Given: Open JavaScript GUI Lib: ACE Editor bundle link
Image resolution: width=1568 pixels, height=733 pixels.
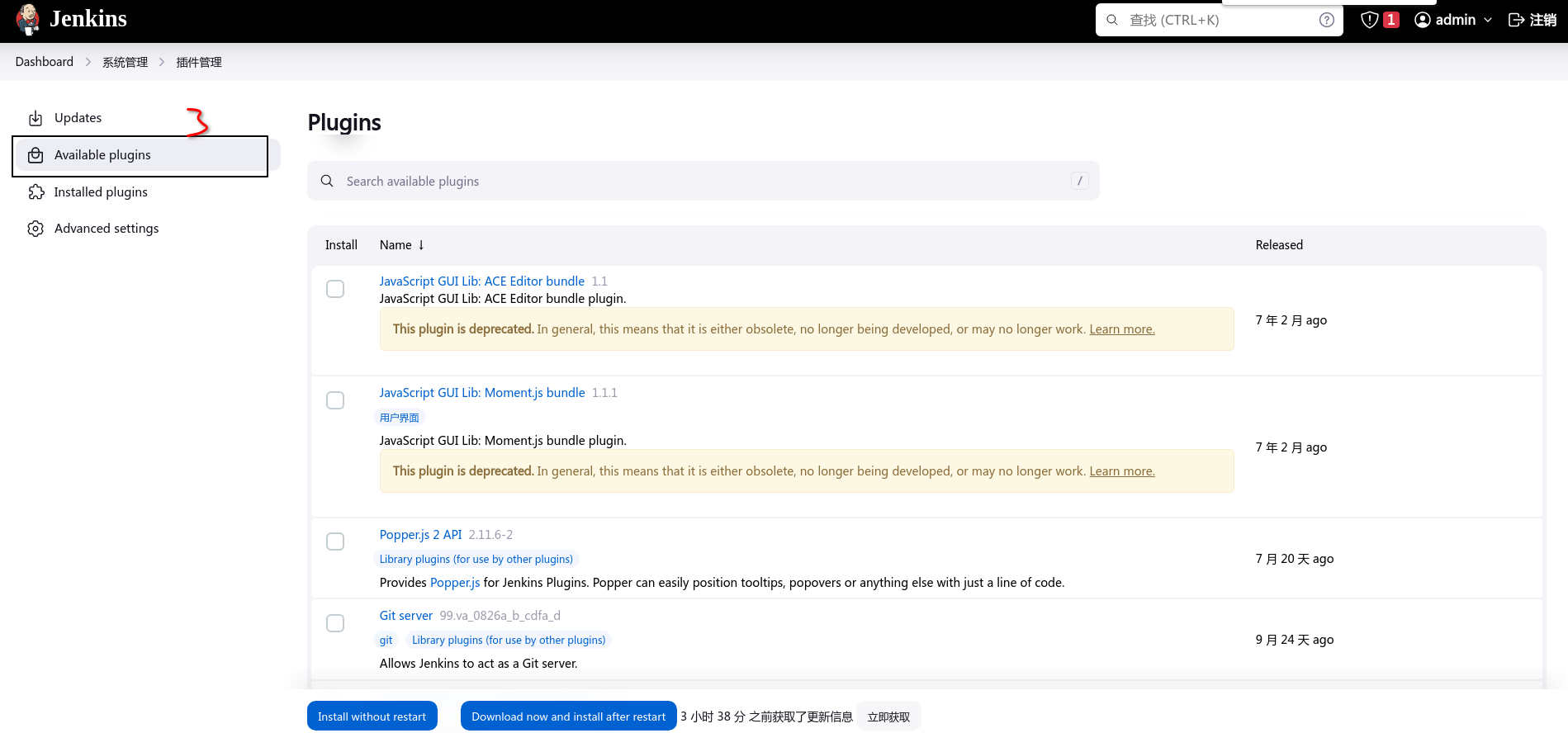Looking at the screenshot, I should click(482, 281).
